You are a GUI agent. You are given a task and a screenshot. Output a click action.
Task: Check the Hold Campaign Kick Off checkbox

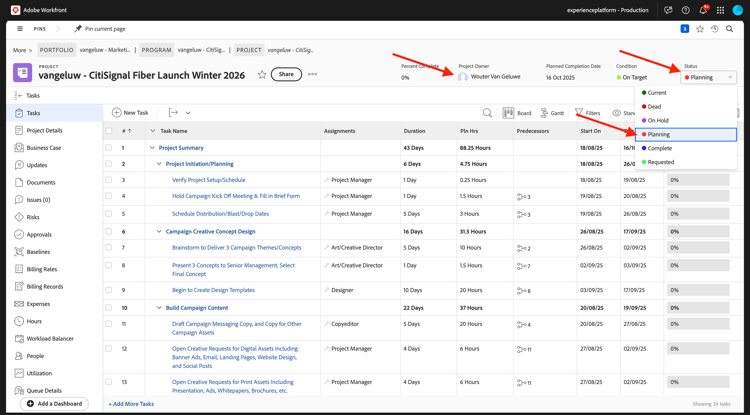point(109,196)
